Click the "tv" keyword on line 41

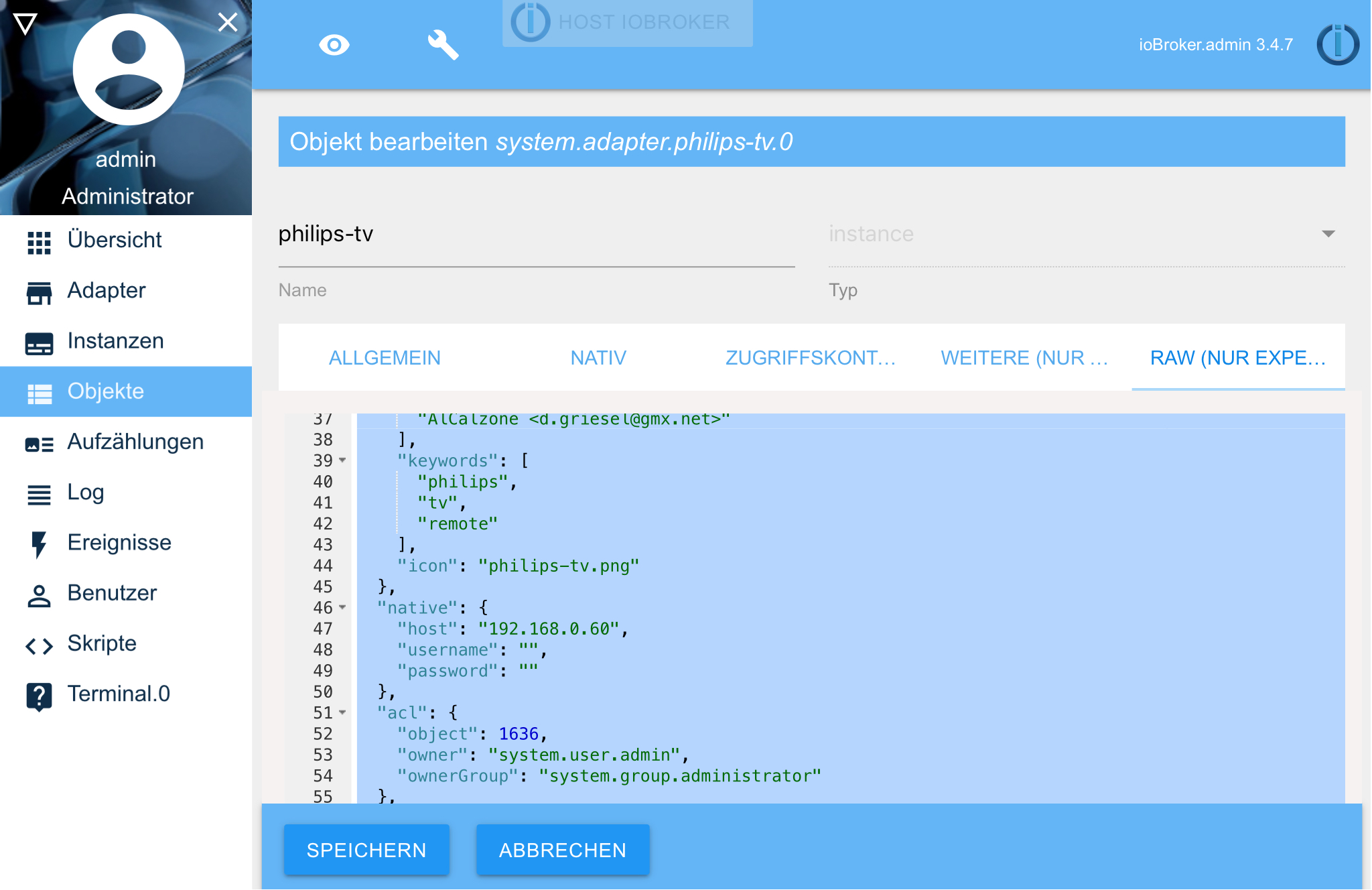(x=437, y=503)
